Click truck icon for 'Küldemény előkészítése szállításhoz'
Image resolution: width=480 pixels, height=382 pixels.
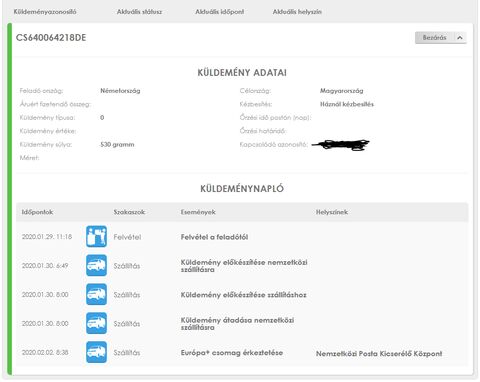coord(96,294)
